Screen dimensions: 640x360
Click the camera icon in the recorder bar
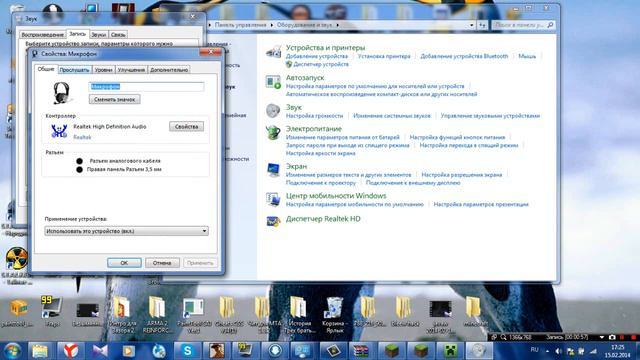(612, 337)
